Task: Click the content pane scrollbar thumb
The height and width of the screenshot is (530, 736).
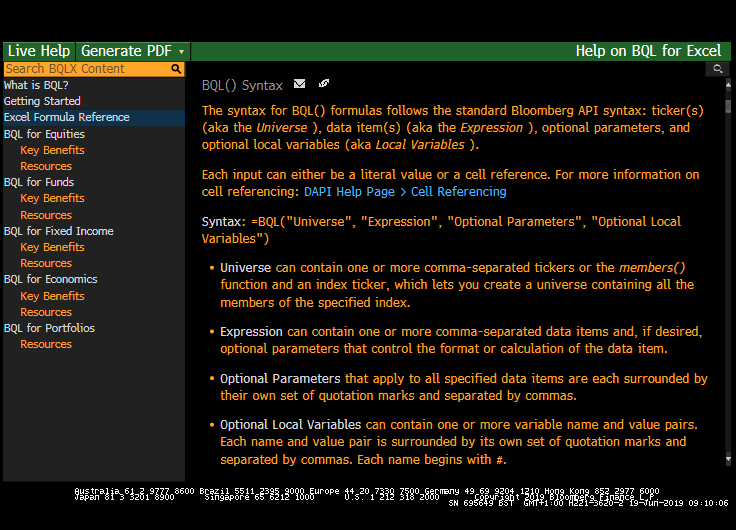Action: 728,106
